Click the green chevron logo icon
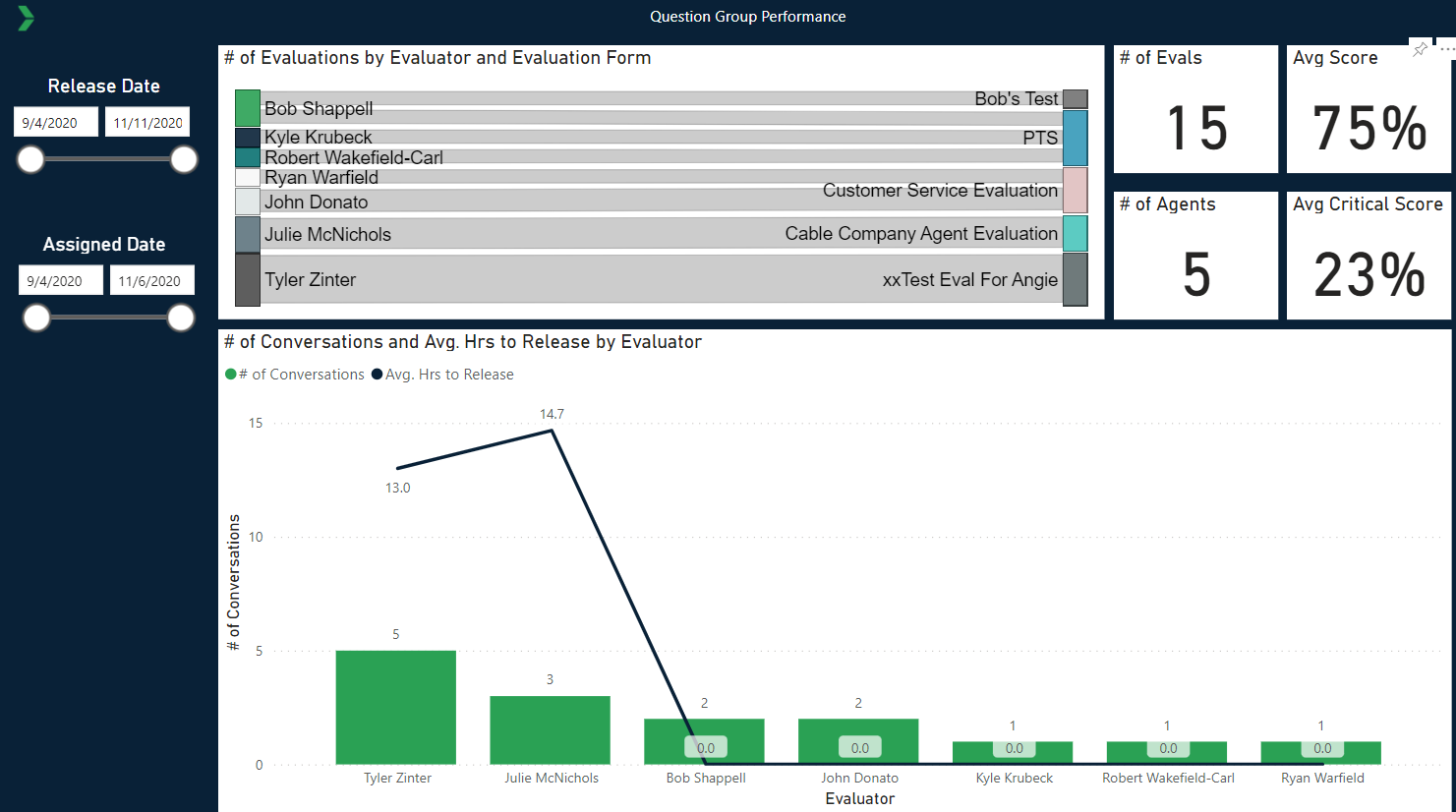 click(27, 18)
